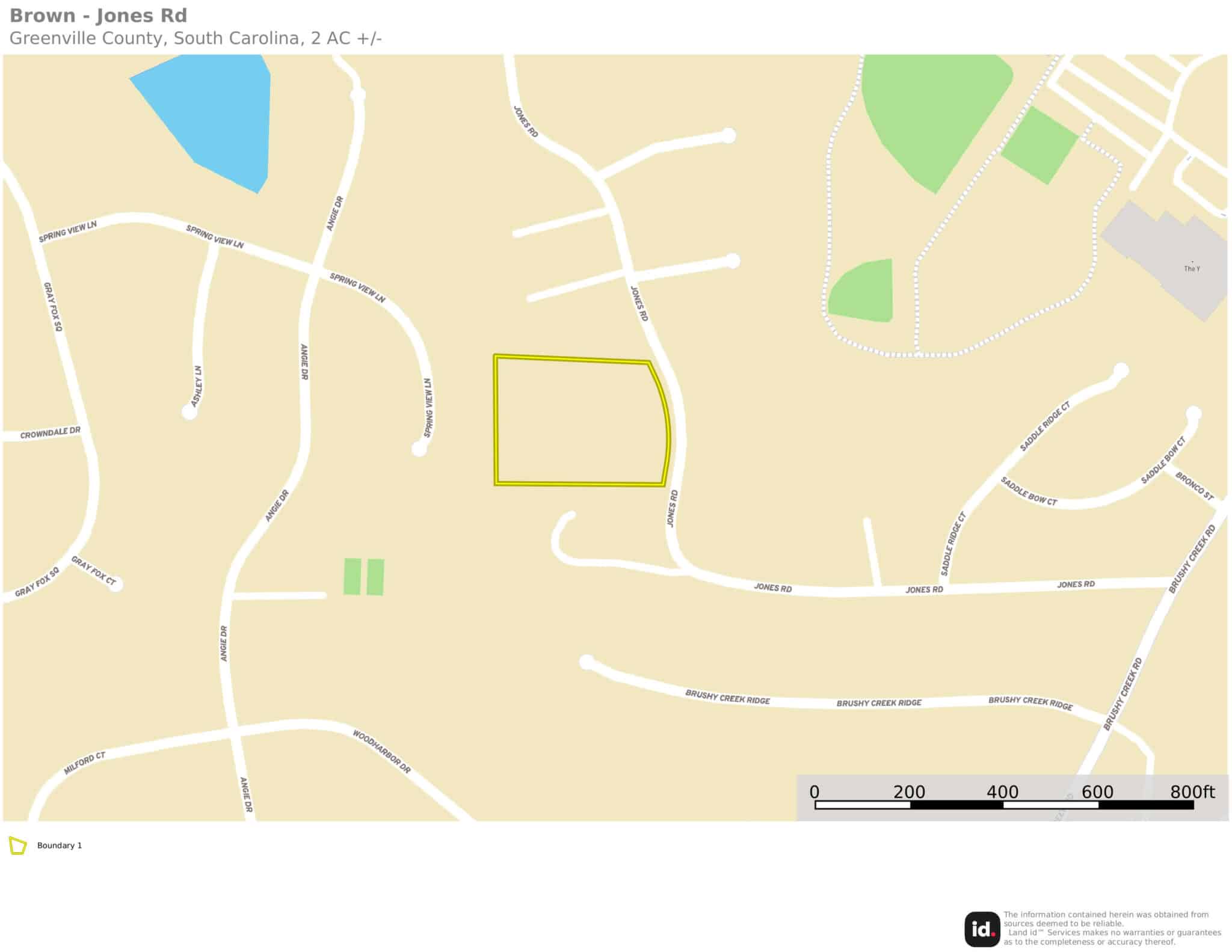Viewport: 1232px width, 952px height.
Task: Click the Crowndale Dr road label
Action: (50, 433)
